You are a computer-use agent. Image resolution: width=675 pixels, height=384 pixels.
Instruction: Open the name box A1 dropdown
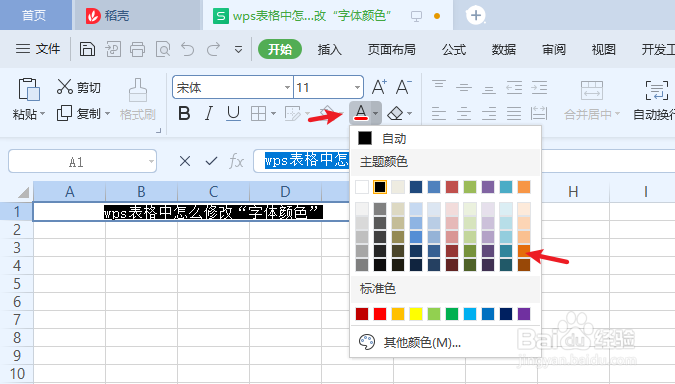(x=151, y=162)
